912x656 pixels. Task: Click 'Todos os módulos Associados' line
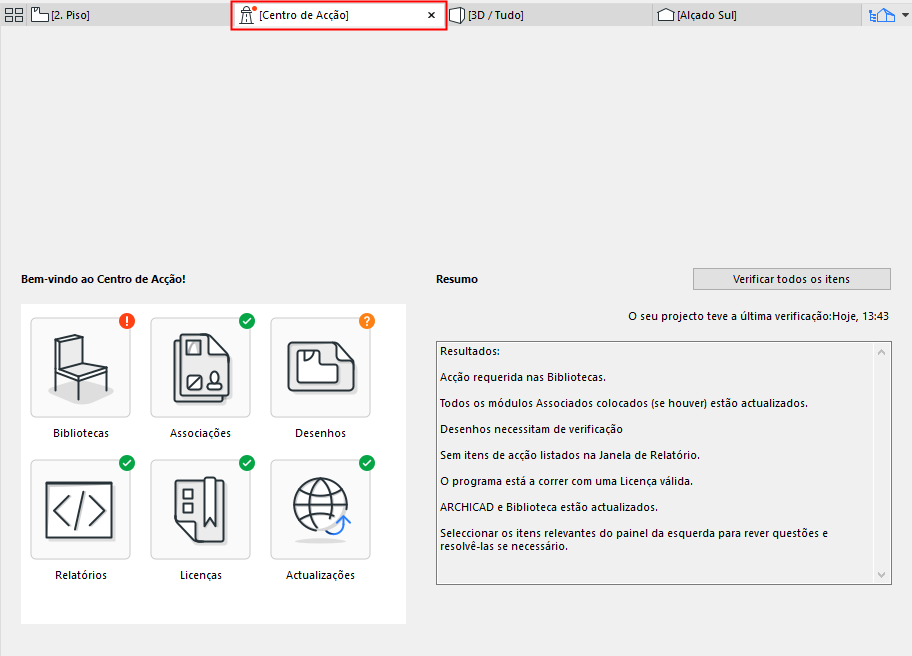[624, 404]
